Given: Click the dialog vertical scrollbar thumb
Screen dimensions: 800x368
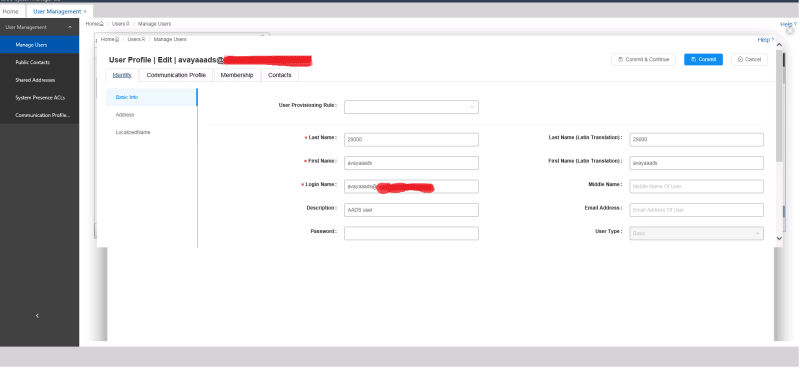Looking at the screenshot, I should tap(779, 106).
